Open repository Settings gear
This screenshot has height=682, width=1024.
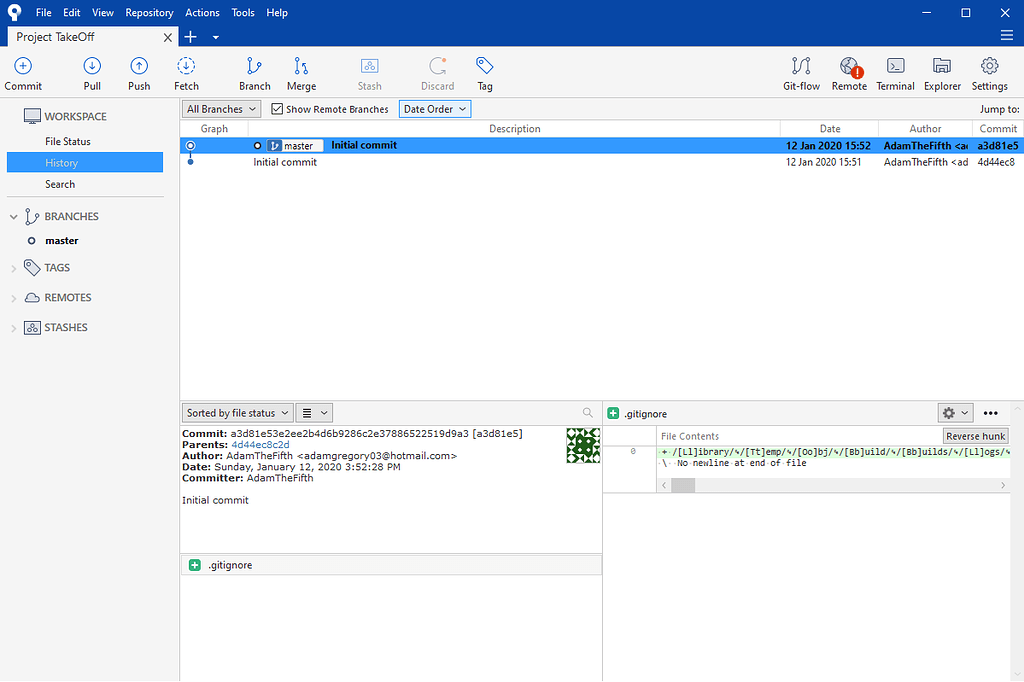[989, 73]
